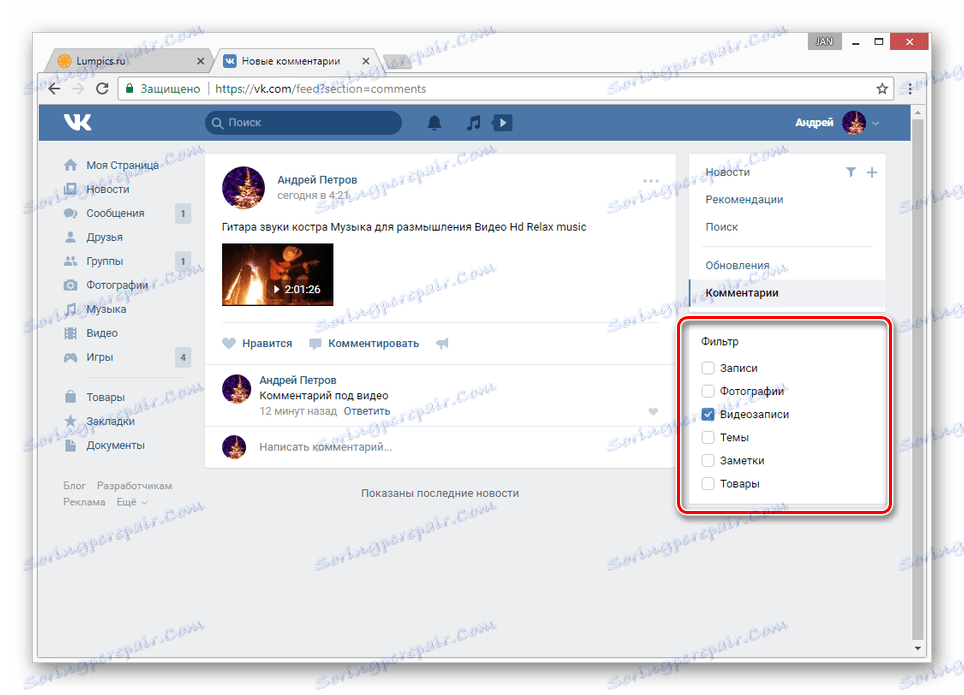Image resolution: width=964 pixels, height=695 pixels.
Task: Click the browser address bar URL
Action: (x=320, y=89)
